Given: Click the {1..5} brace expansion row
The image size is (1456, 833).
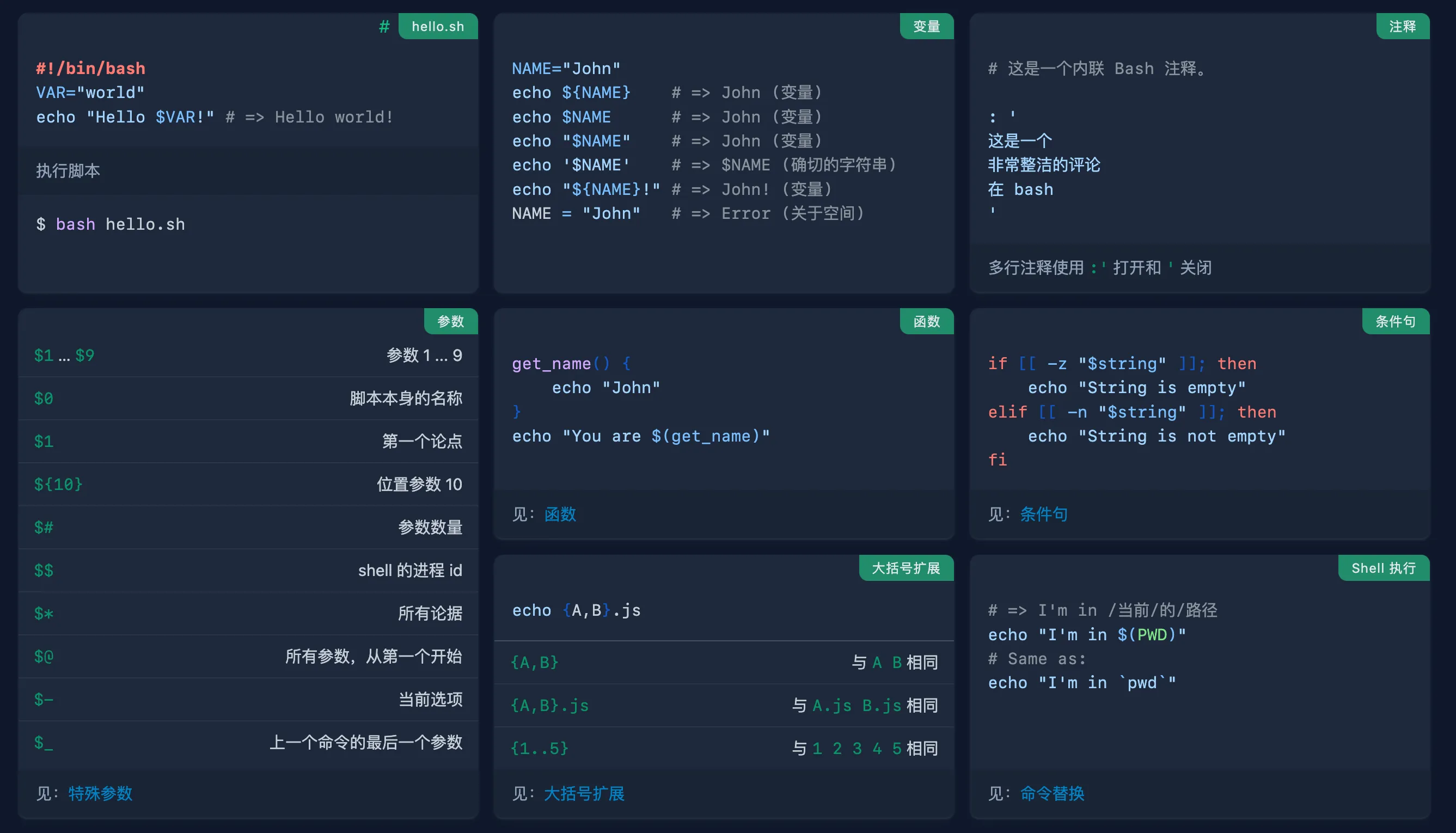Looking at the screenshot, I should click(724, 748).
